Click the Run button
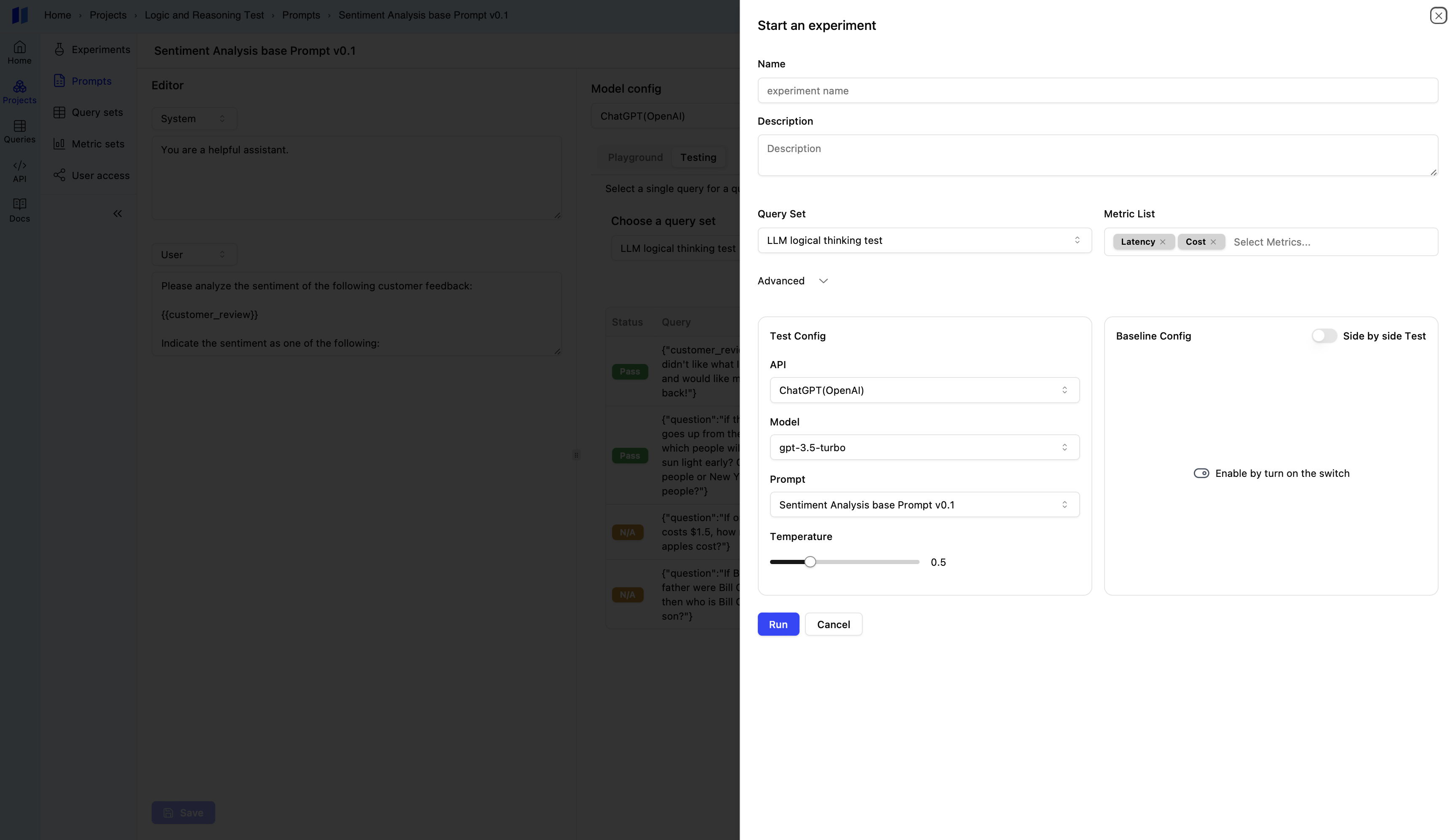This screenshot has height=840, width=1455. tap(778, 624)
